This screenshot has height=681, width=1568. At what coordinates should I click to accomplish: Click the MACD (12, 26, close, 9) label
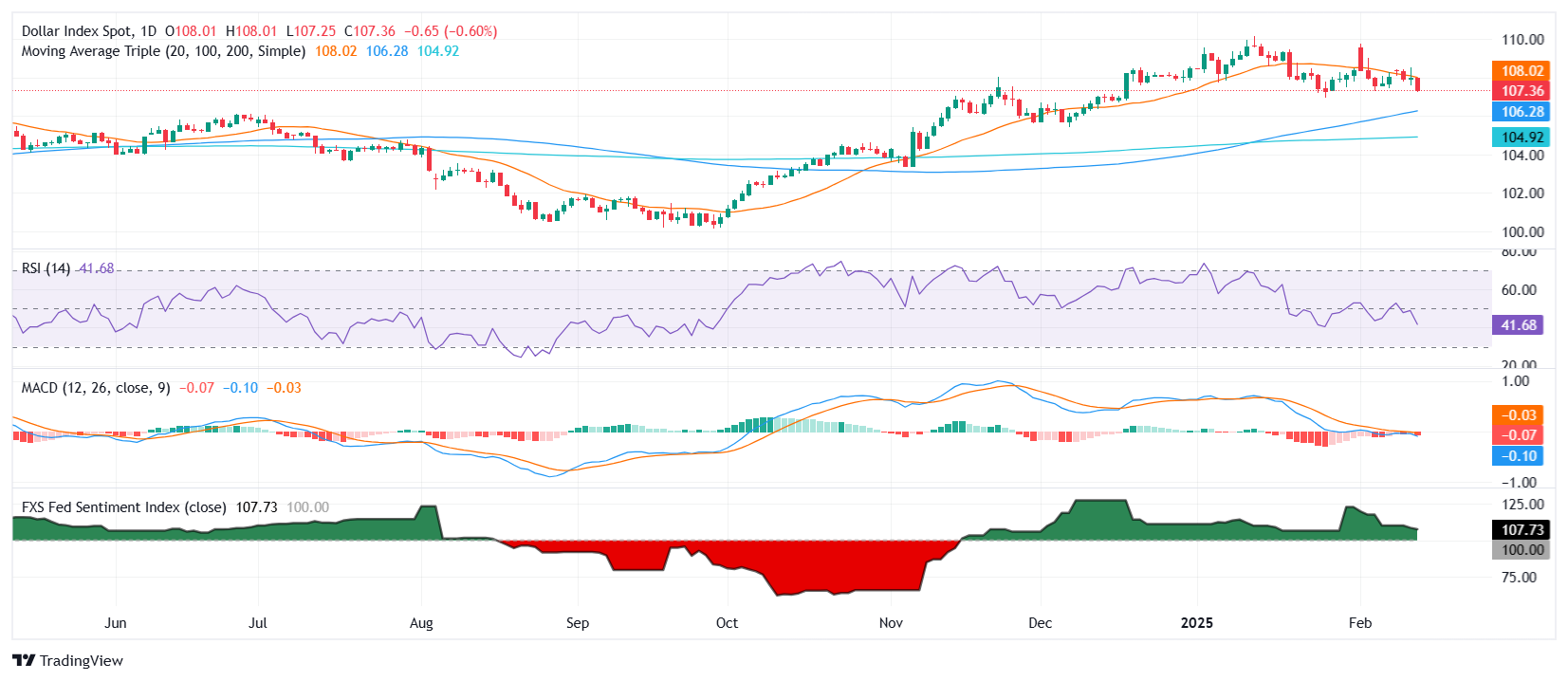(x=96, y=388)
